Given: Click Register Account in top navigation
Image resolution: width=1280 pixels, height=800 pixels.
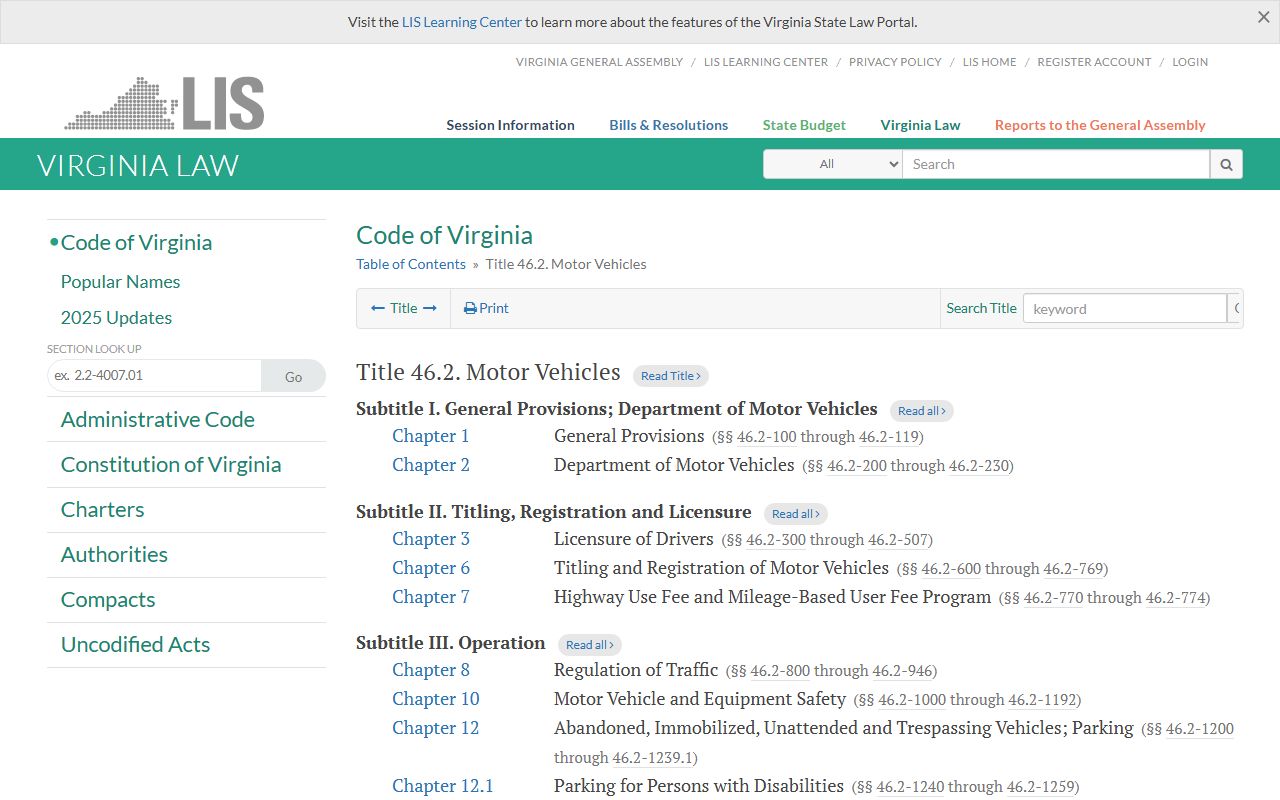Looking at the screenshot, I should coord(1094,62).
